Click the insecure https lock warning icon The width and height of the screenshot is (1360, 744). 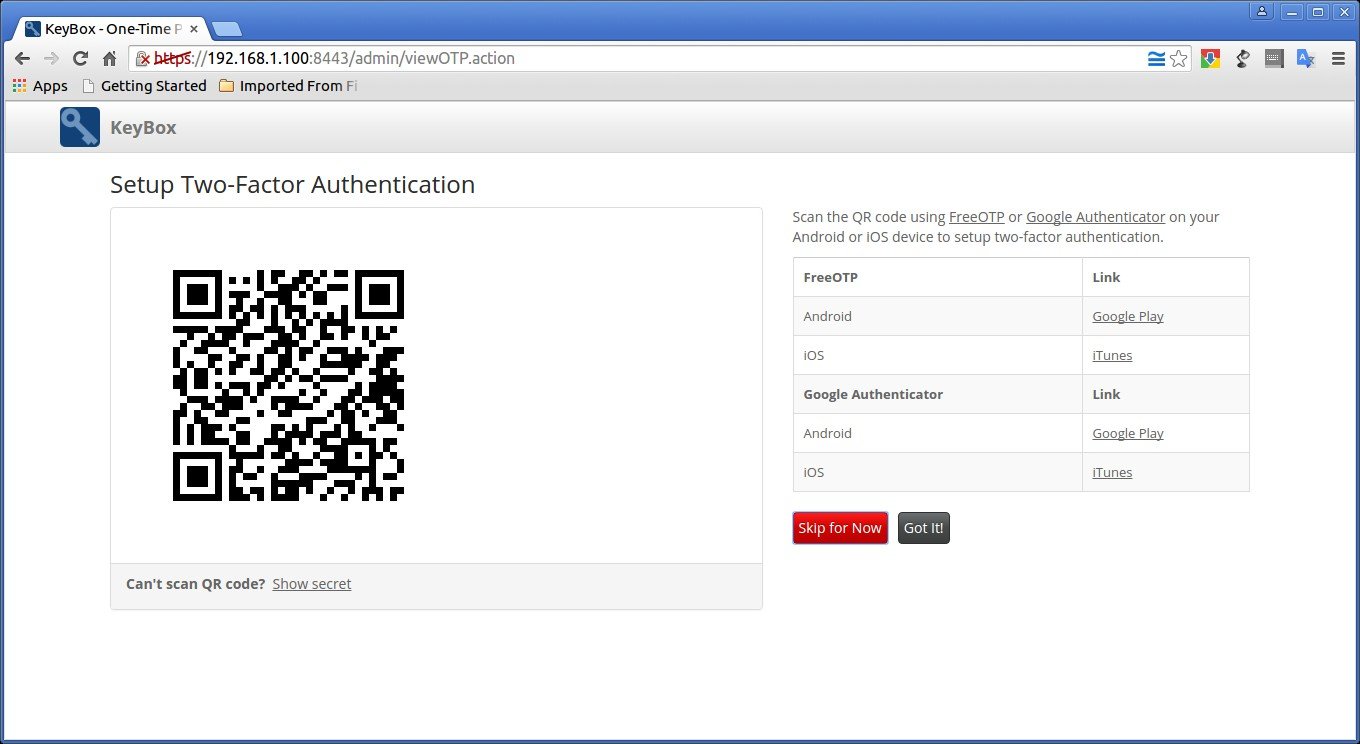point(143,59)
